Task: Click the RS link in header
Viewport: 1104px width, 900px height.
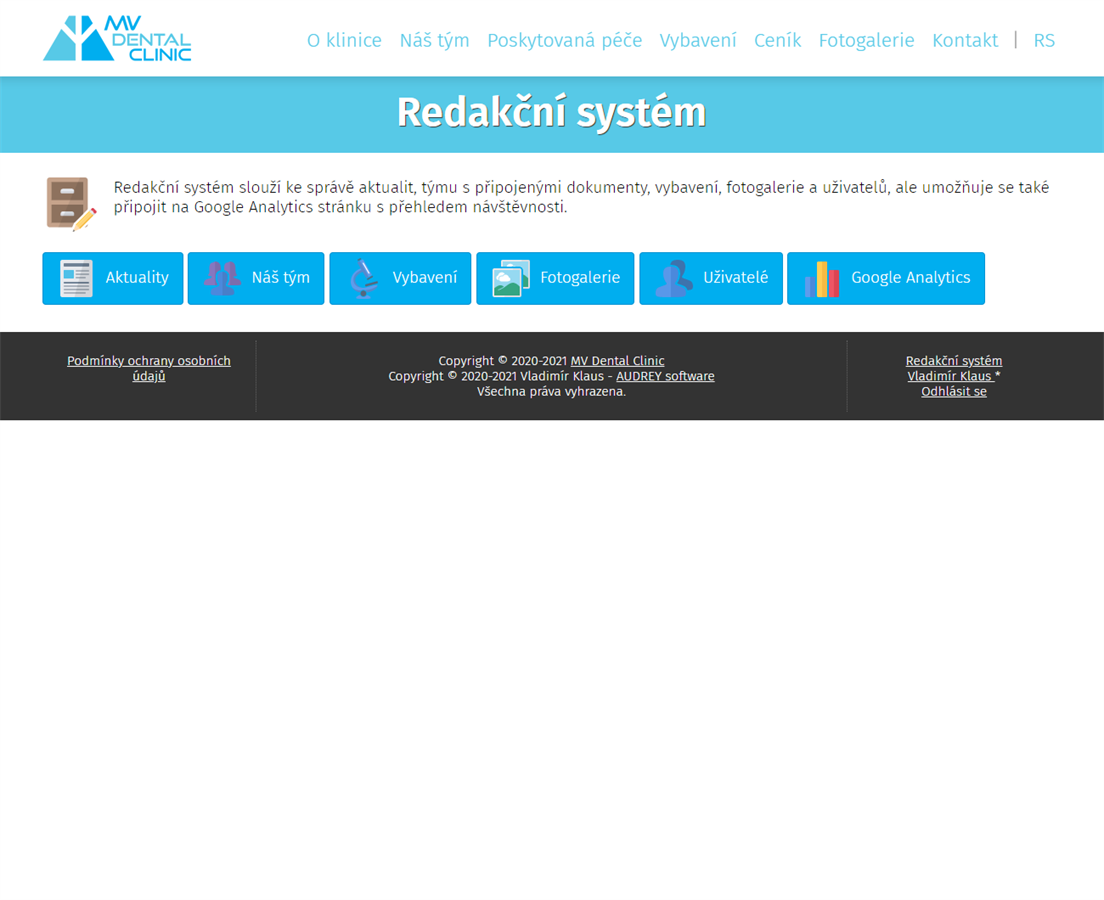Action: tap(1044, 40)
